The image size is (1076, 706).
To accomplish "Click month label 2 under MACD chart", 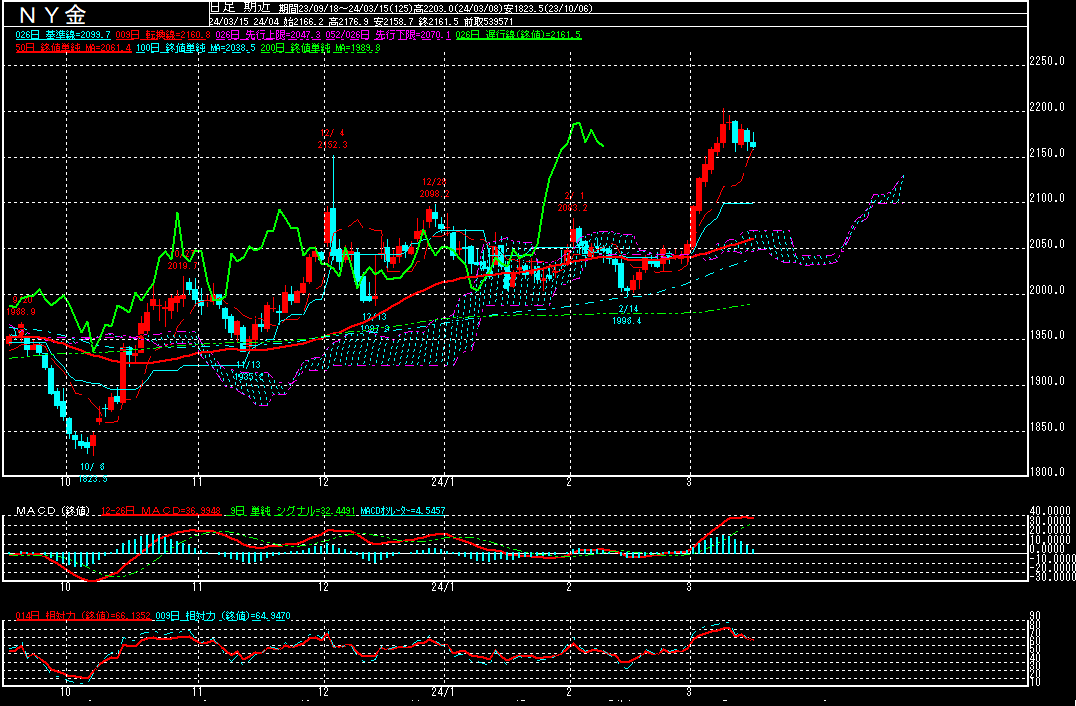I will point(569,587).
